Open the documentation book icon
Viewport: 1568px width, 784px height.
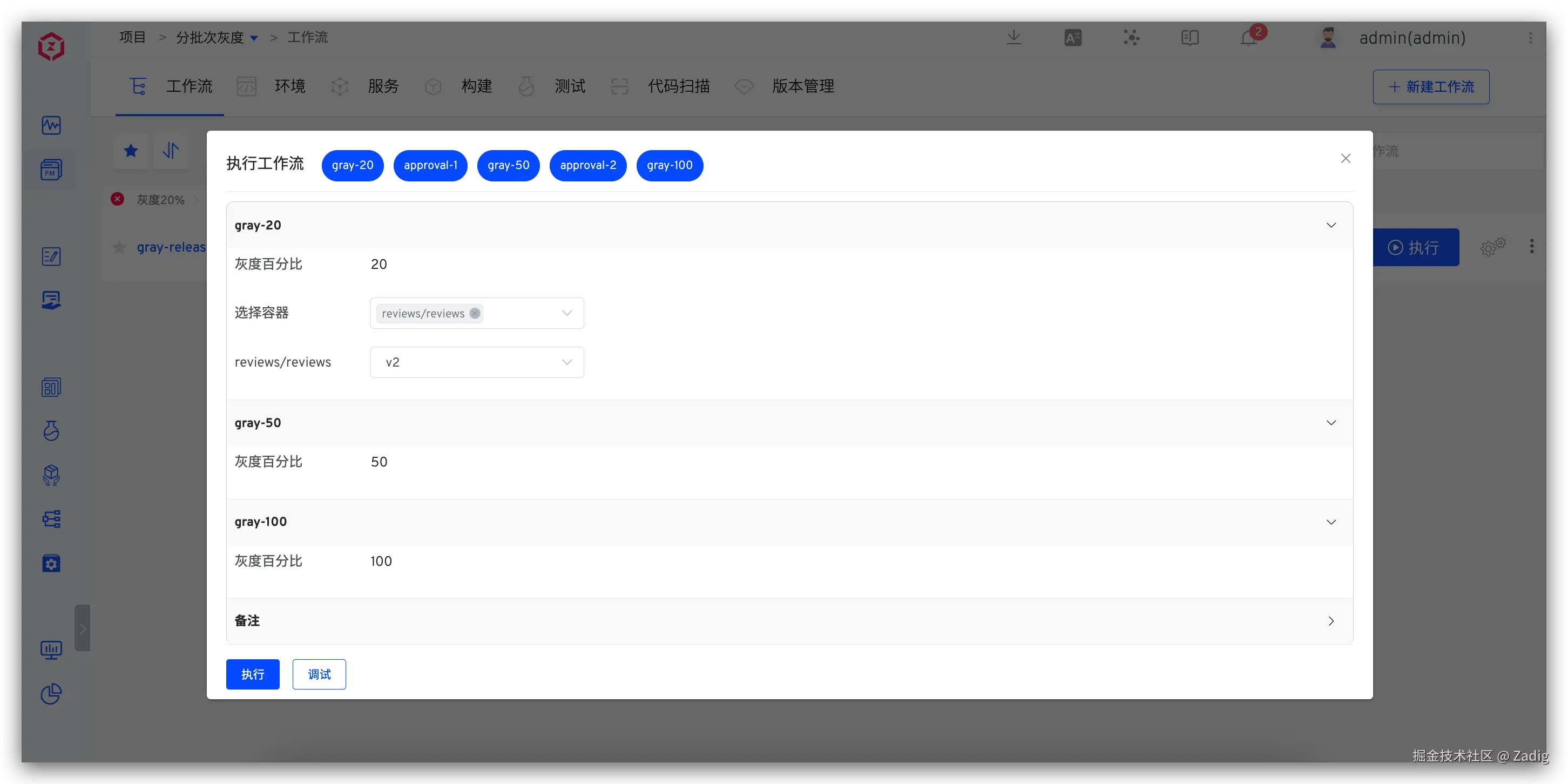[x=1189, y=38]
